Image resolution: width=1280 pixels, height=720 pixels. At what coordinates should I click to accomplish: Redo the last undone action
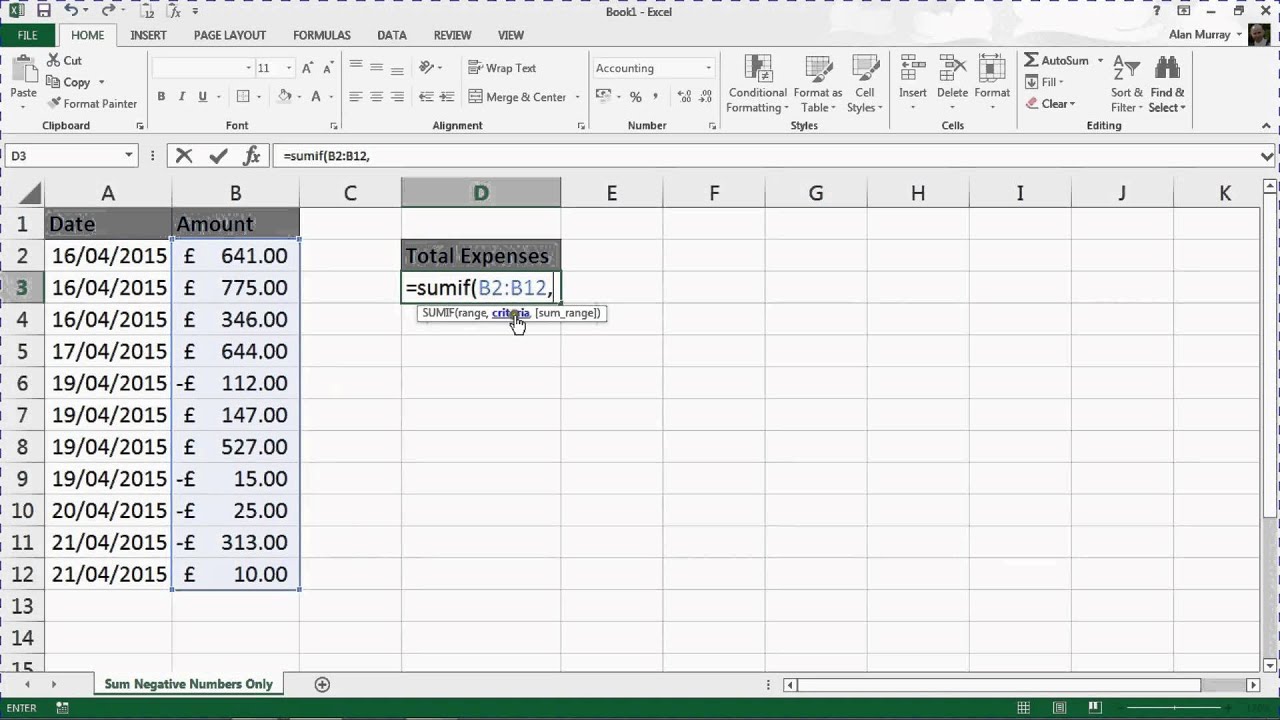coord(108,11)
